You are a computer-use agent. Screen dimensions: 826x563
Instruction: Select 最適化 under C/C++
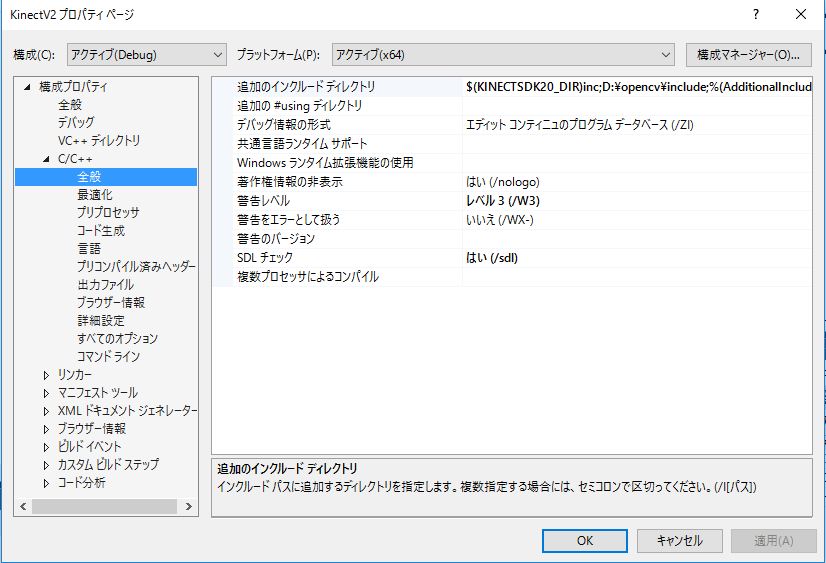tap(95, 195)
